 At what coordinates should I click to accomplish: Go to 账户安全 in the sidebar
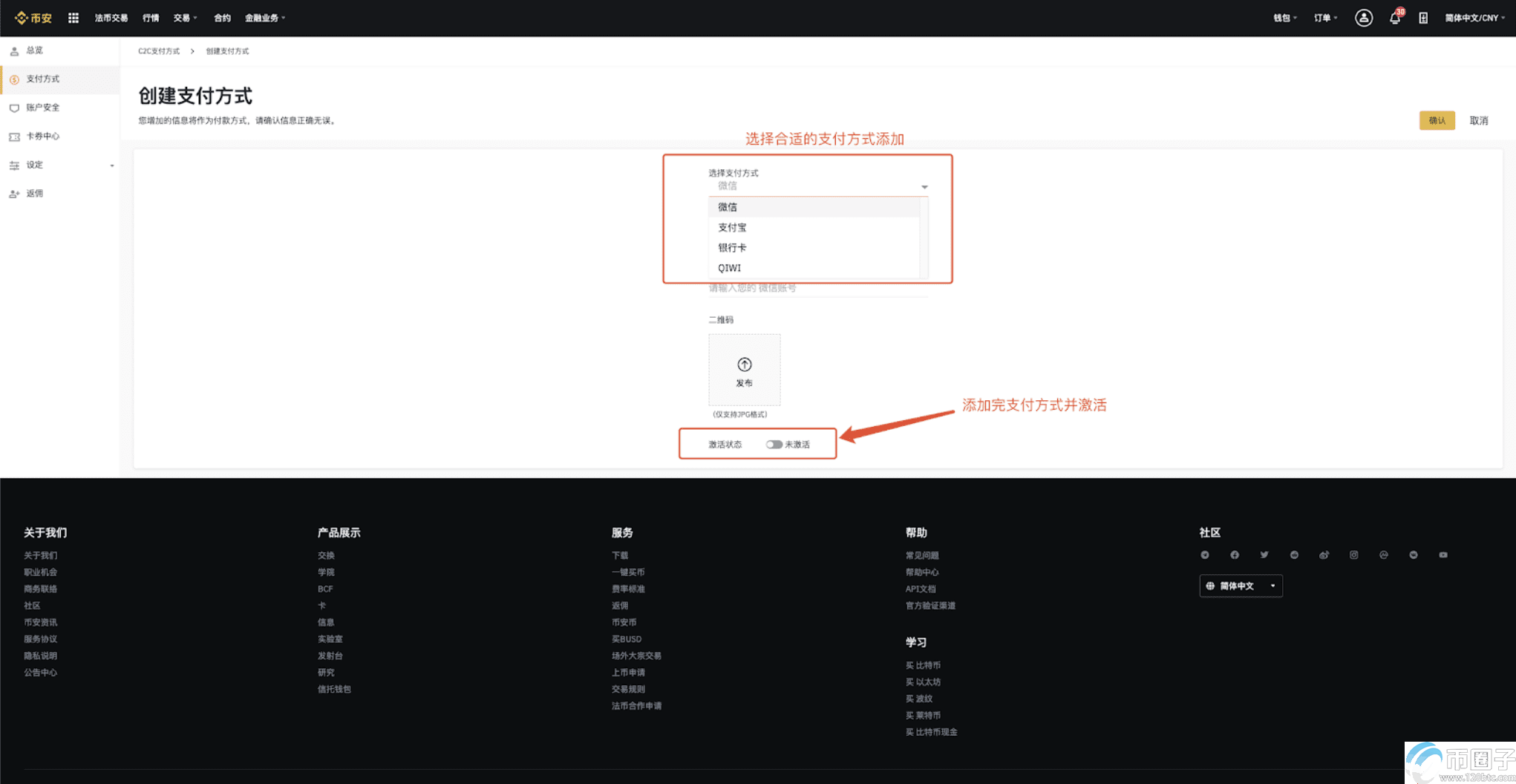59,108
